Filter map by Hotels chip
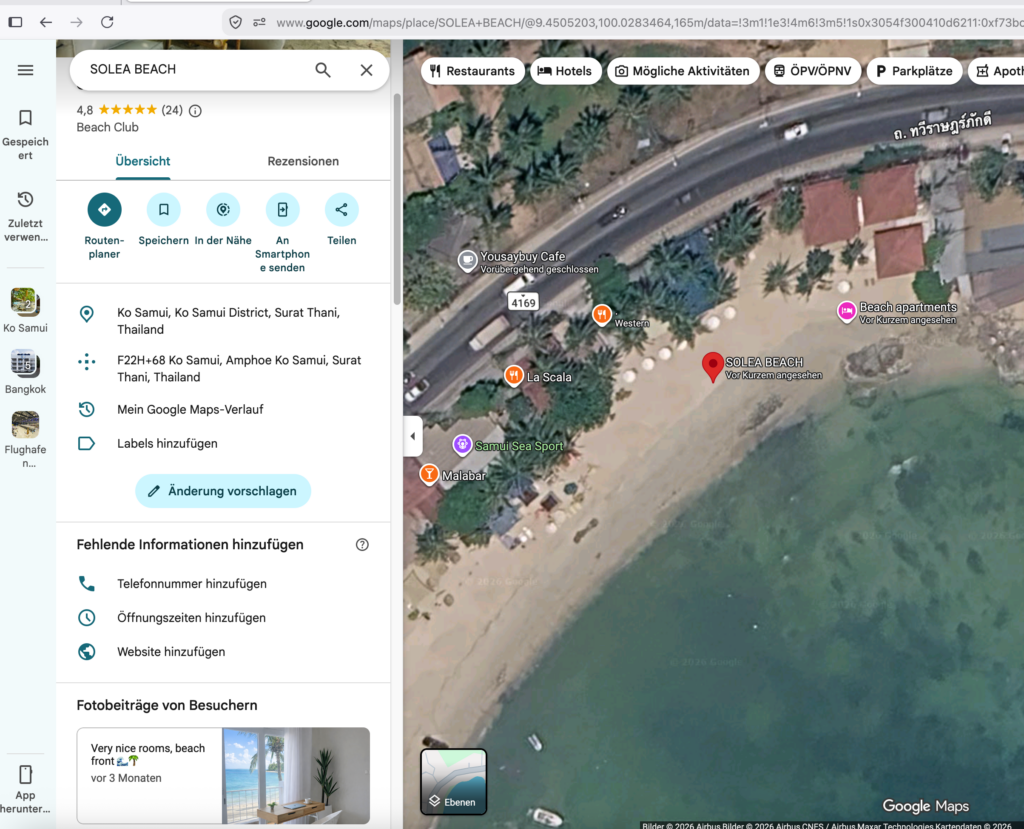The height and width of the screenshot is (829, 1024). (565, 71)
